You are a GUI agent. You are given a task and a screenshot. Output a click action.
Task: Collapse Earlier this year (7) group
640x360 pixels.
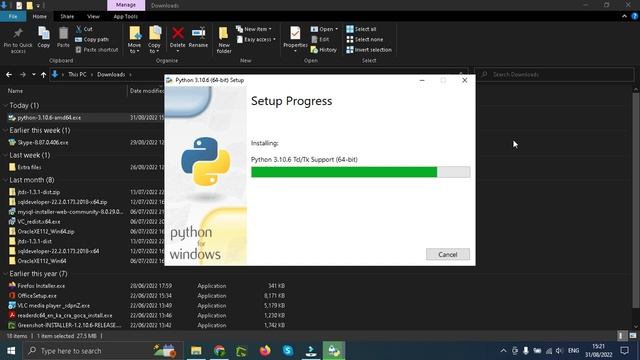coord(5,274)
